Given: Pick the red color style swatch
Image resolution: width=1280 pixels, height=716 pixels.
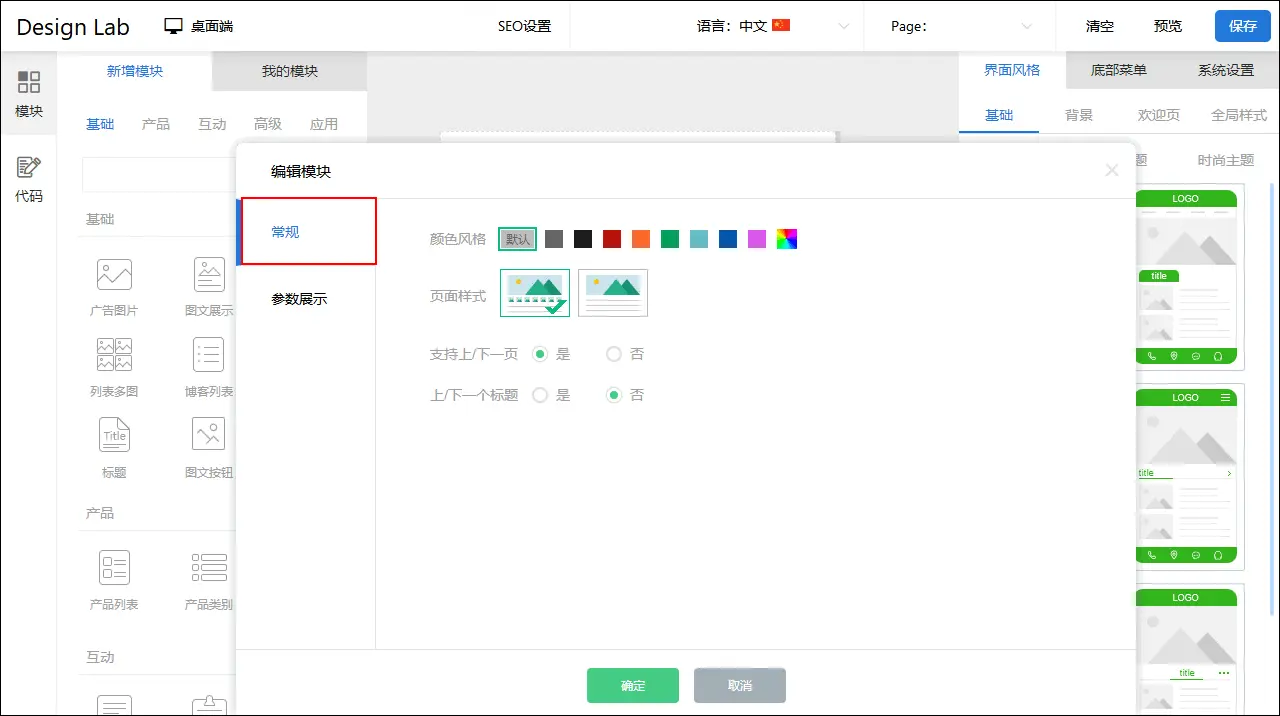Looking at the screenshot, I should (612, 239).
